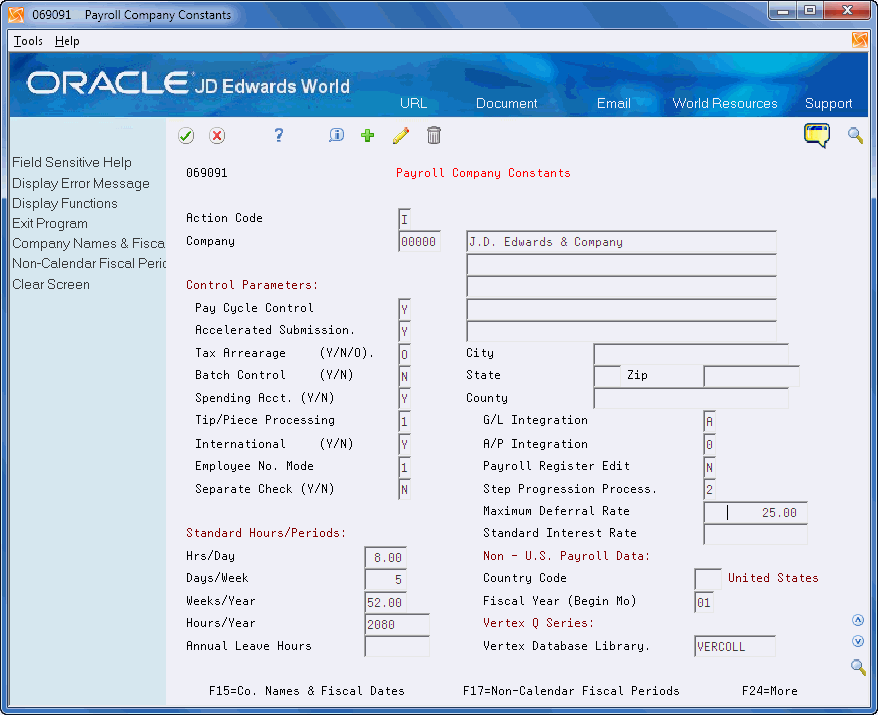
Task: Click the Payroll Register Edit field
Action: point(709,468)
